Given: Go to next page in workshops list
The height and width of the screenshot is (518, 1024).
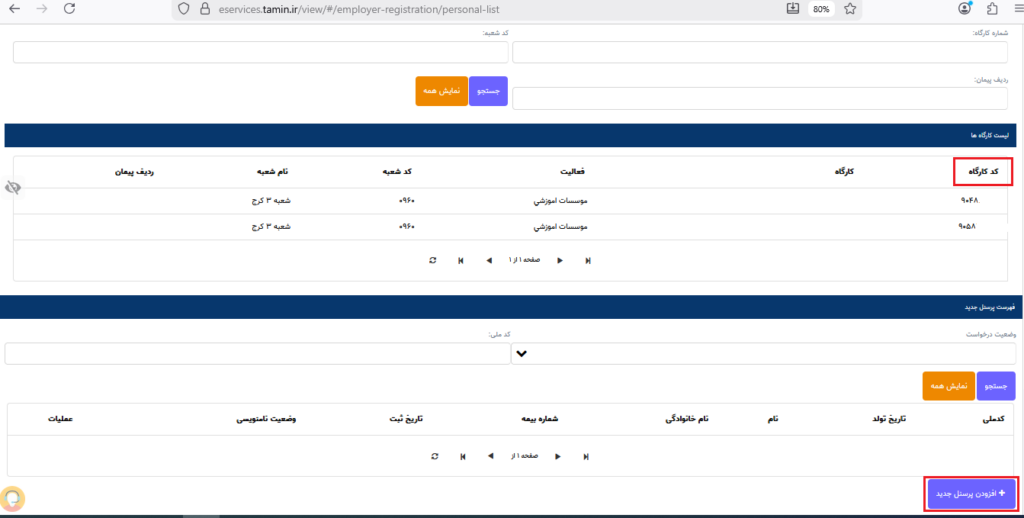Looking at the screenshot, I should (x=560, y=260).
